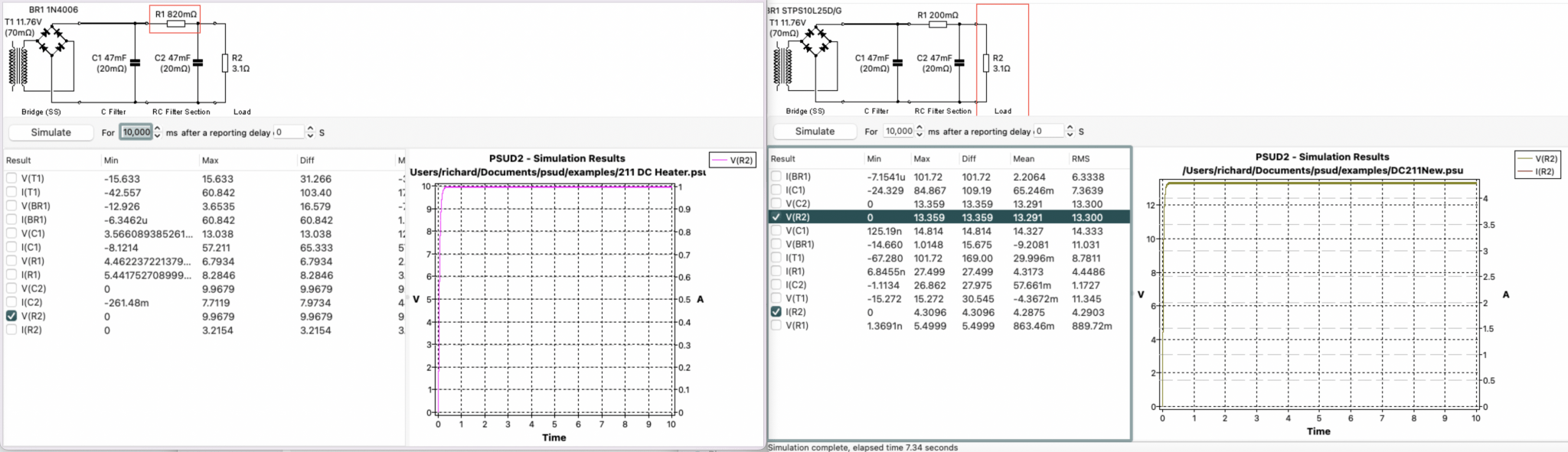Select the V(BR1) row in DC211New results

pos(949,244)
